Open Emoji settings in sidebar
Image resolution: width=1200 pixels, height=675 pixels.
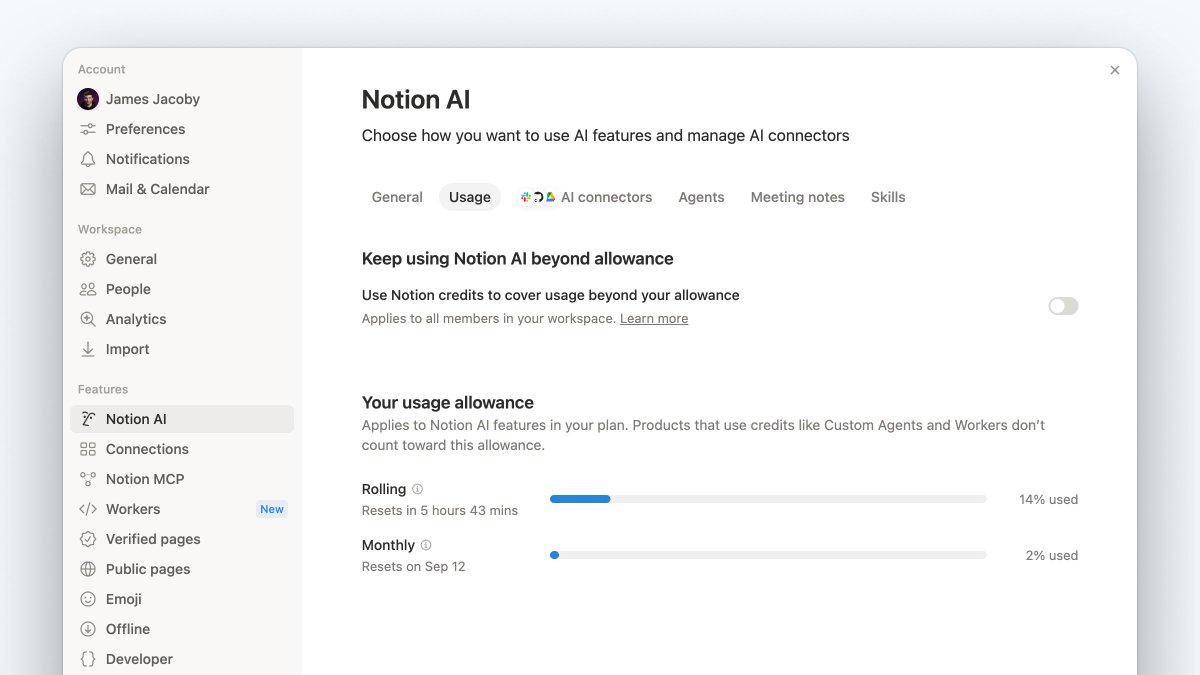pyautogui.click(x=182, y=599)
